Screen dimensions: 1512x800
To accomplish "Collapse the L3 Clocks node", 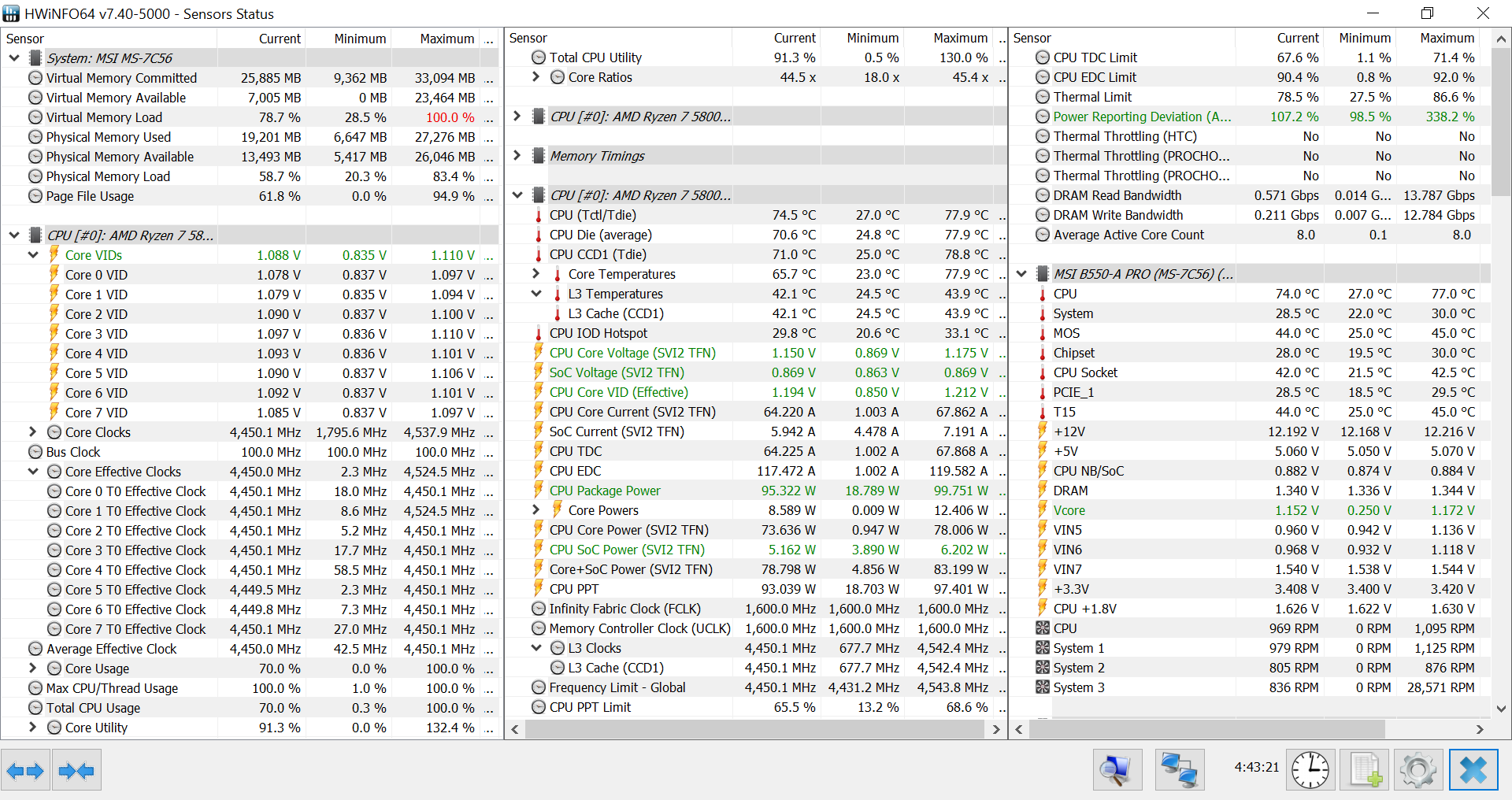I will tap(536, 648).
